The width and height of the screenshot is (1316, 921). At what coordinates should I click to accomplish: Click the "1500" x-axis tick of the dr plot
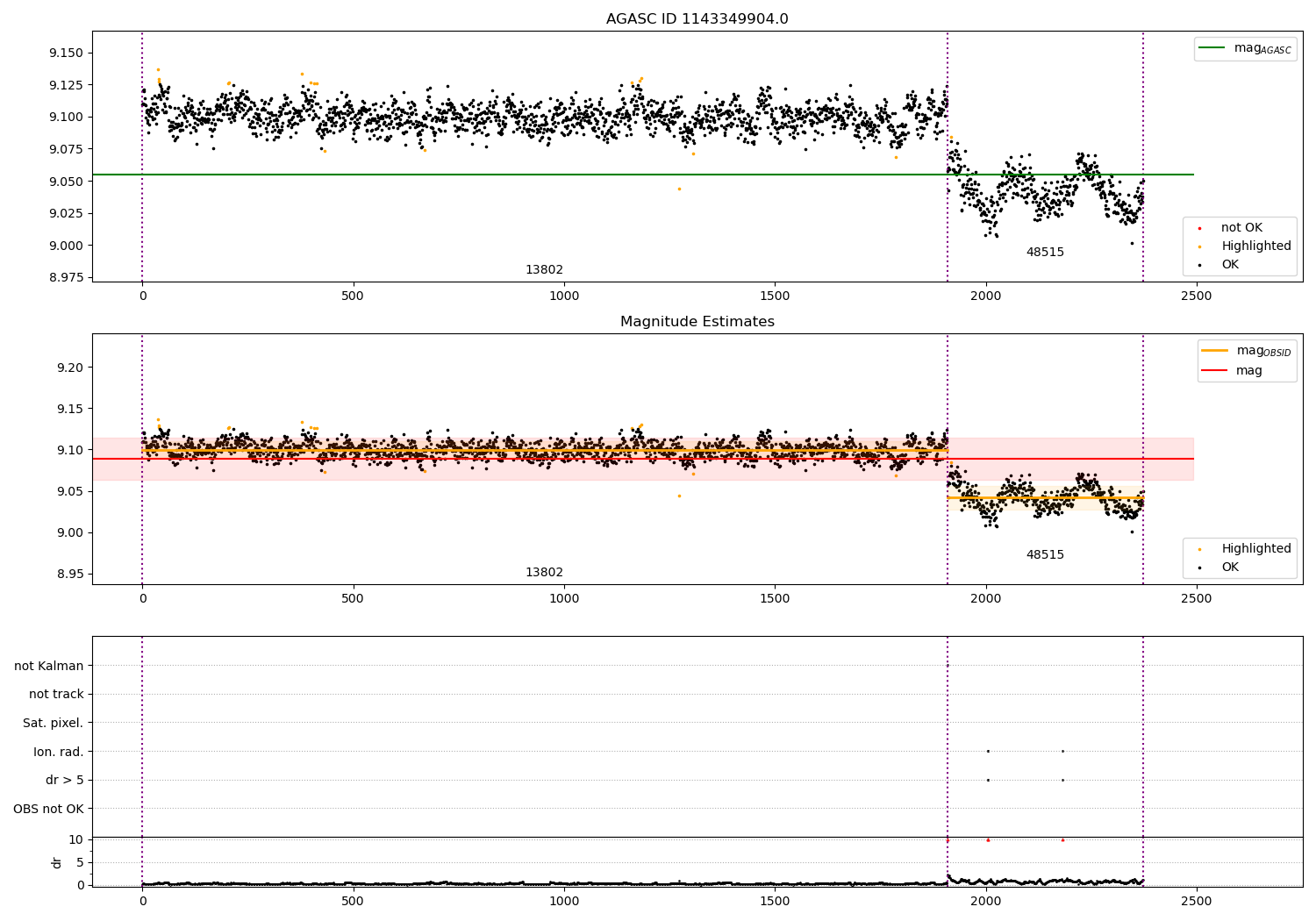click(775, 902)
